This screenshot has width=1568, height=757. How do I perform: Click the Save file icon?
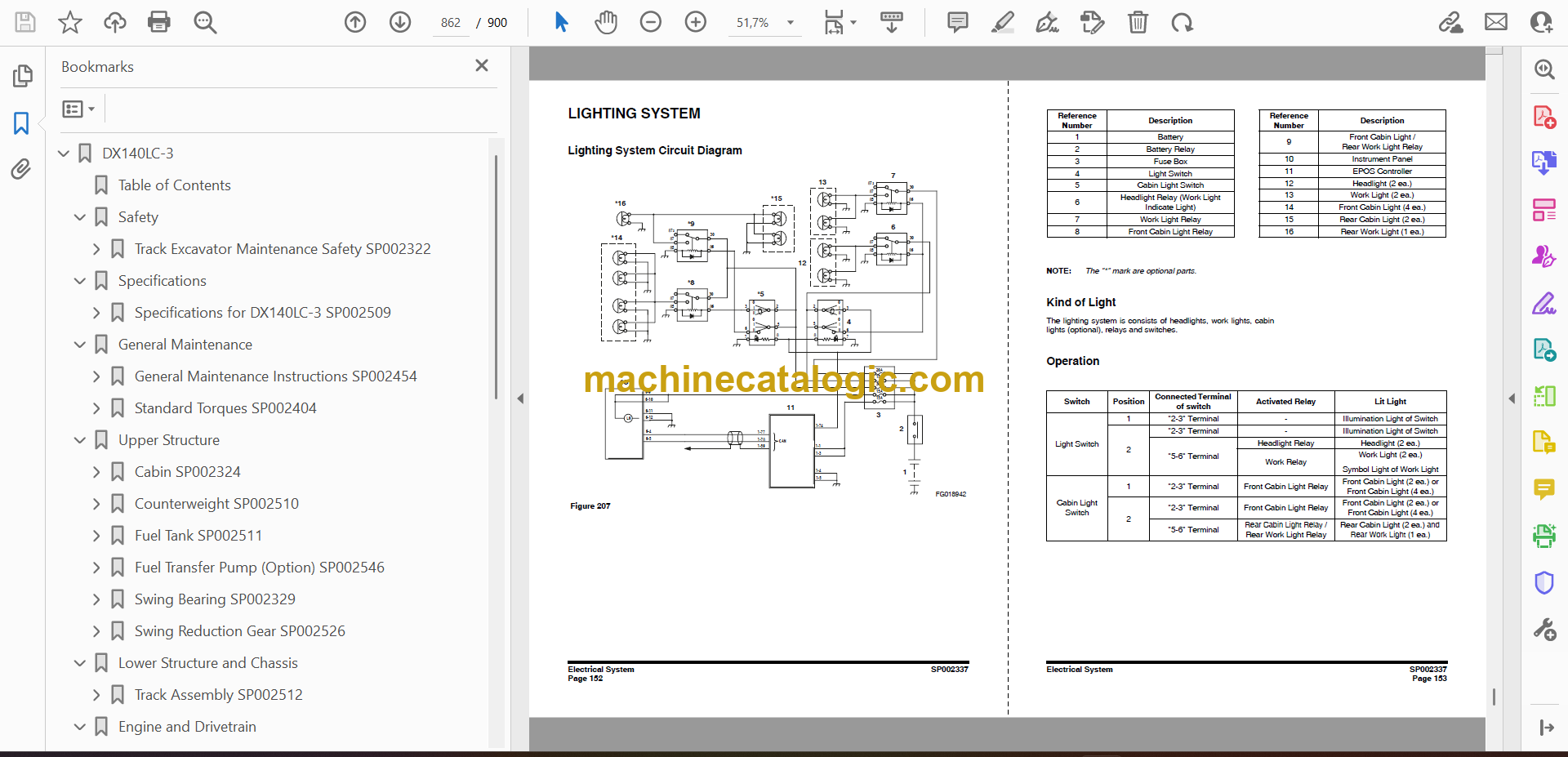pyautogui.click(x=25, y=22)
